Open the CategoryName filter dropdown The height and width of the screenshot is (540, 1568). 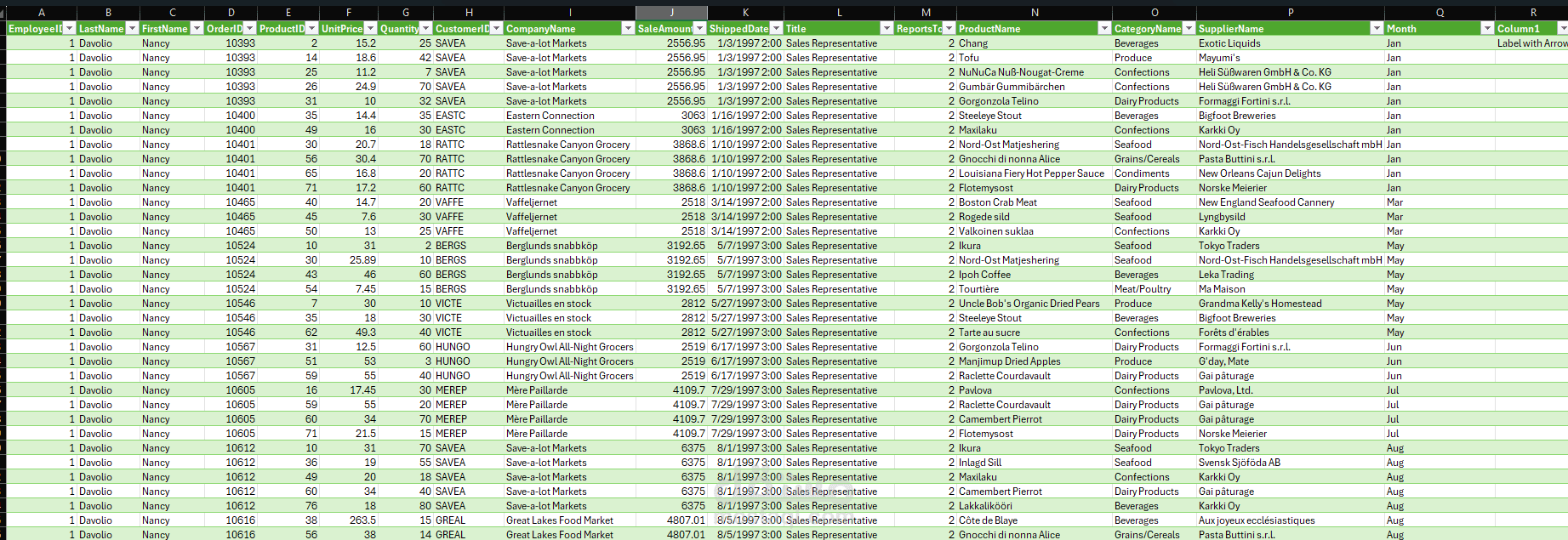1189,28
